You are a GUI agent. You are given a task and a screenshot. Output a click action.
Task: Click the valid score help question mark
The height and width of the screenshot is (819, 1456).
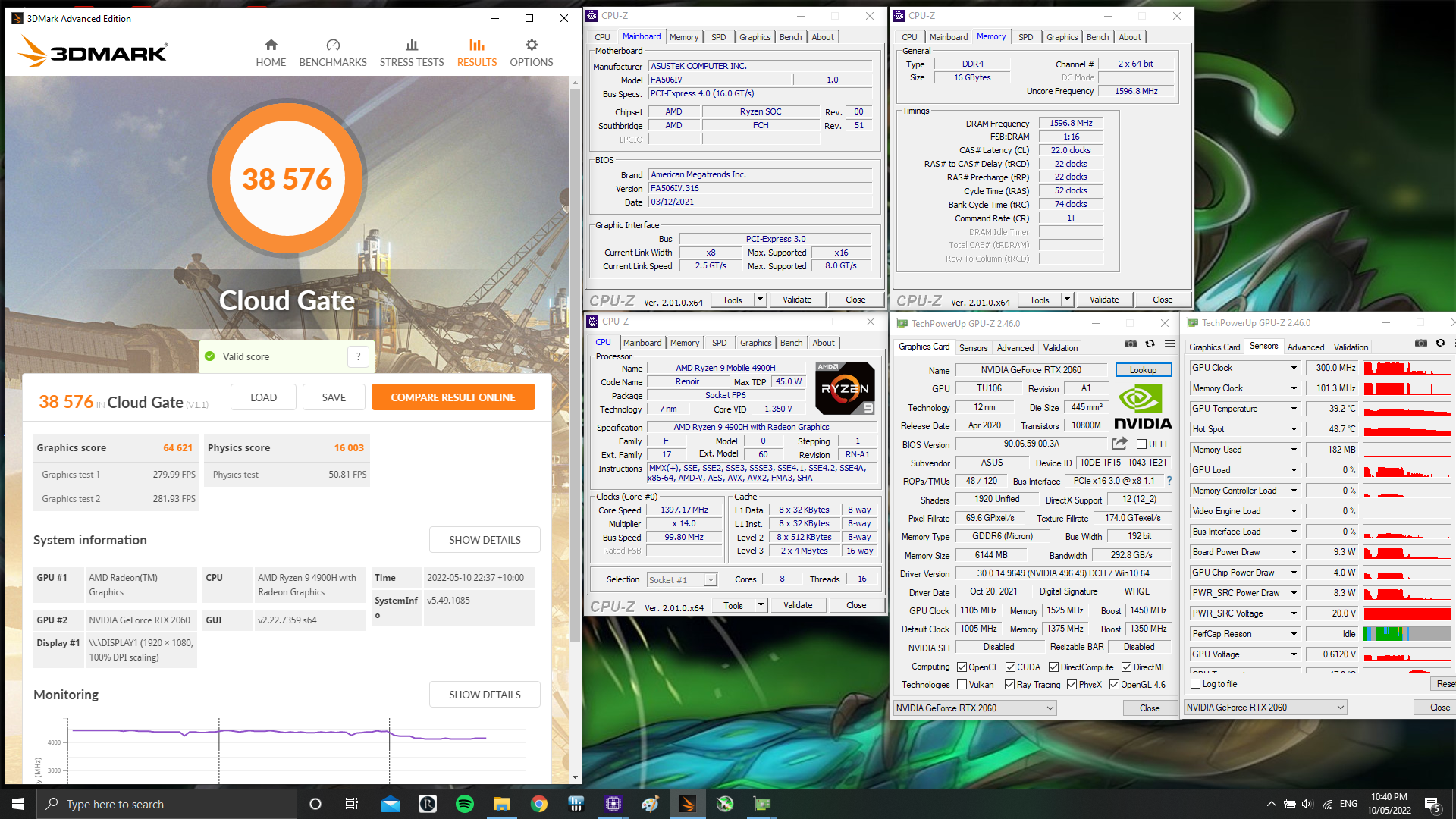pyautogui.click(x=359, y=356)
